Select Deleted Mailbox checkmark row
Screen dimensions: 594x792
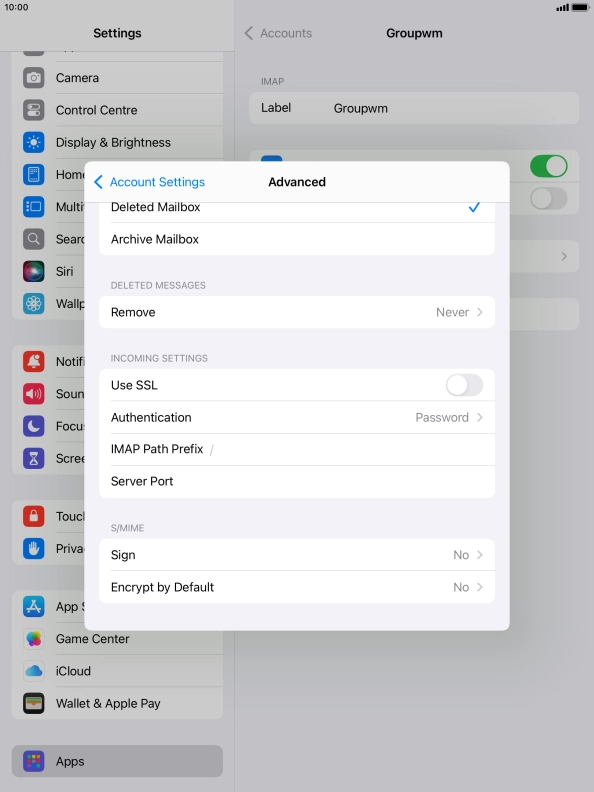[297, 208]
